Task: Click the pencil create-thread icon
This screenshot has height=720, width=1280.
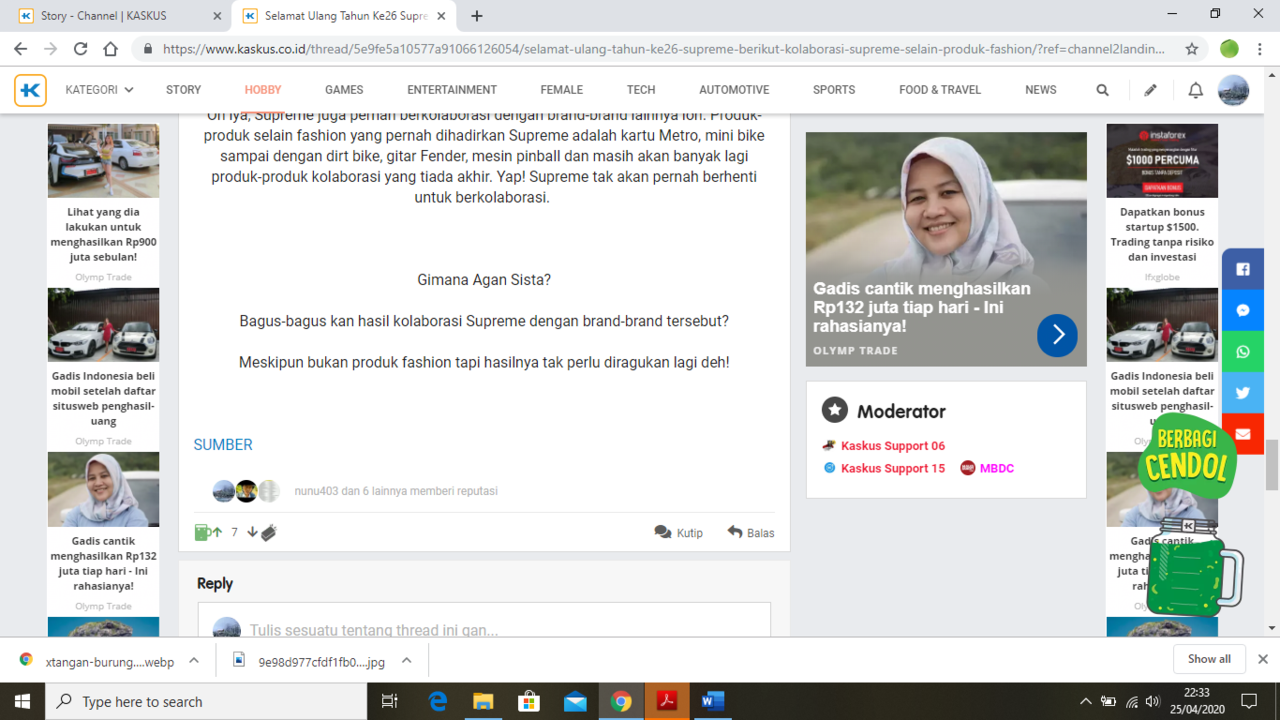Action: pyautogui.click(x=1150, y=90)
